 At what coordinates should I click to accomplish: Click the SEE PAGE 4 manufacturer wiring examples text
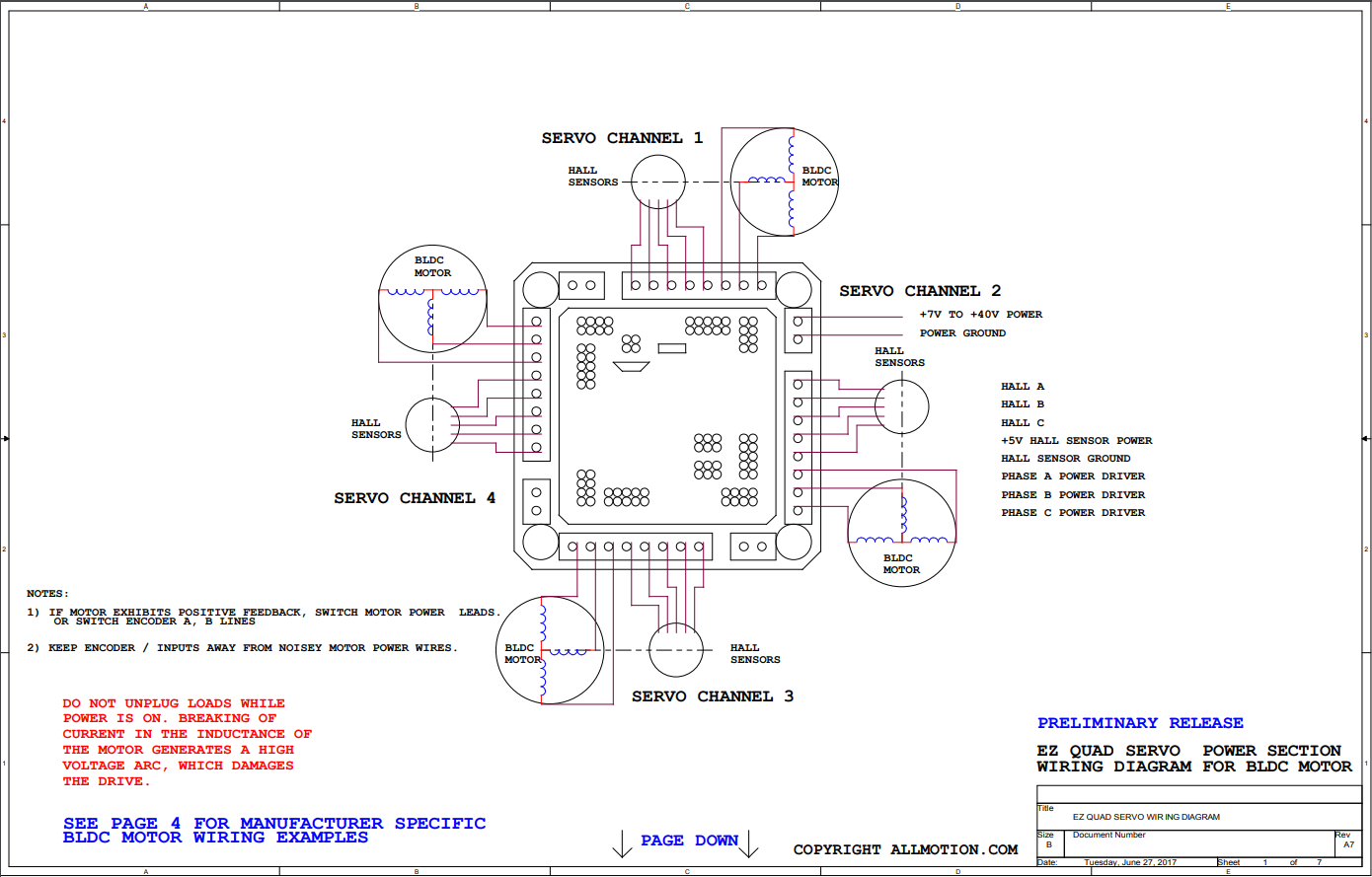pyautogui.click(x=274, y=830)
